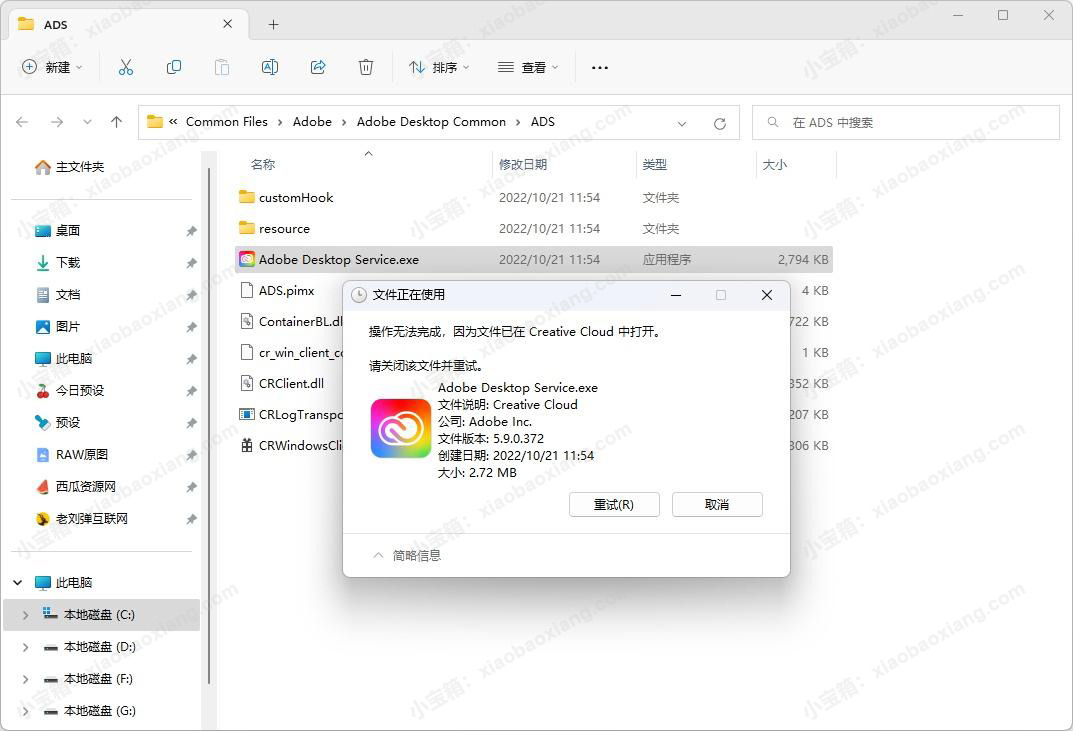Collapse details with 简略信息 expander
The height and width of the screenshot is (731, 1073).
coord(407,555)
